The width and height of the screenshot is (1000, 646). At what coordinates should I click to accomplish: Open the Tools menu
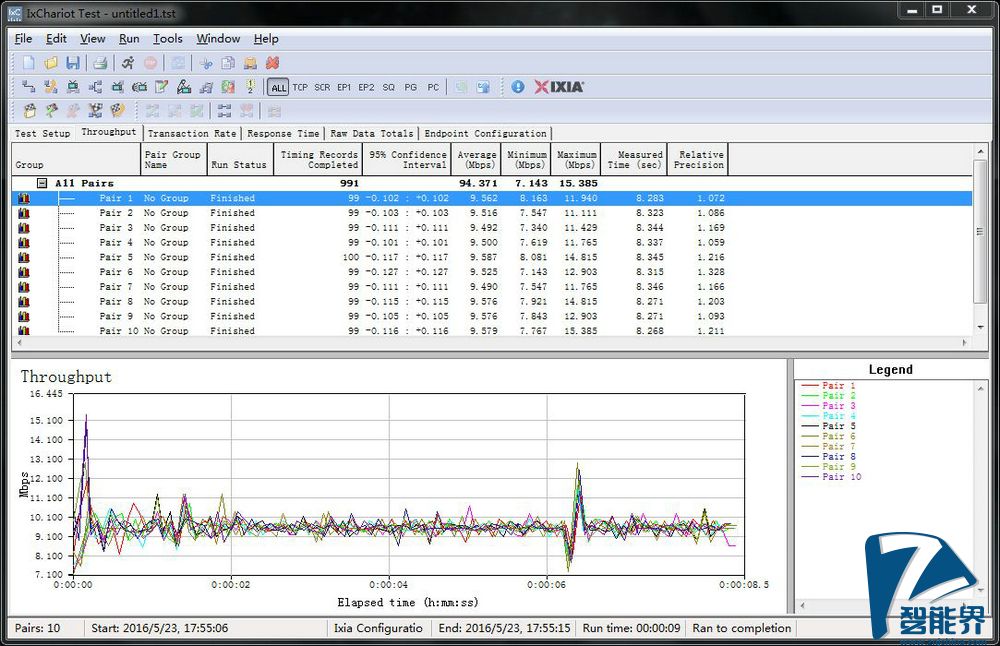[167, 39]
